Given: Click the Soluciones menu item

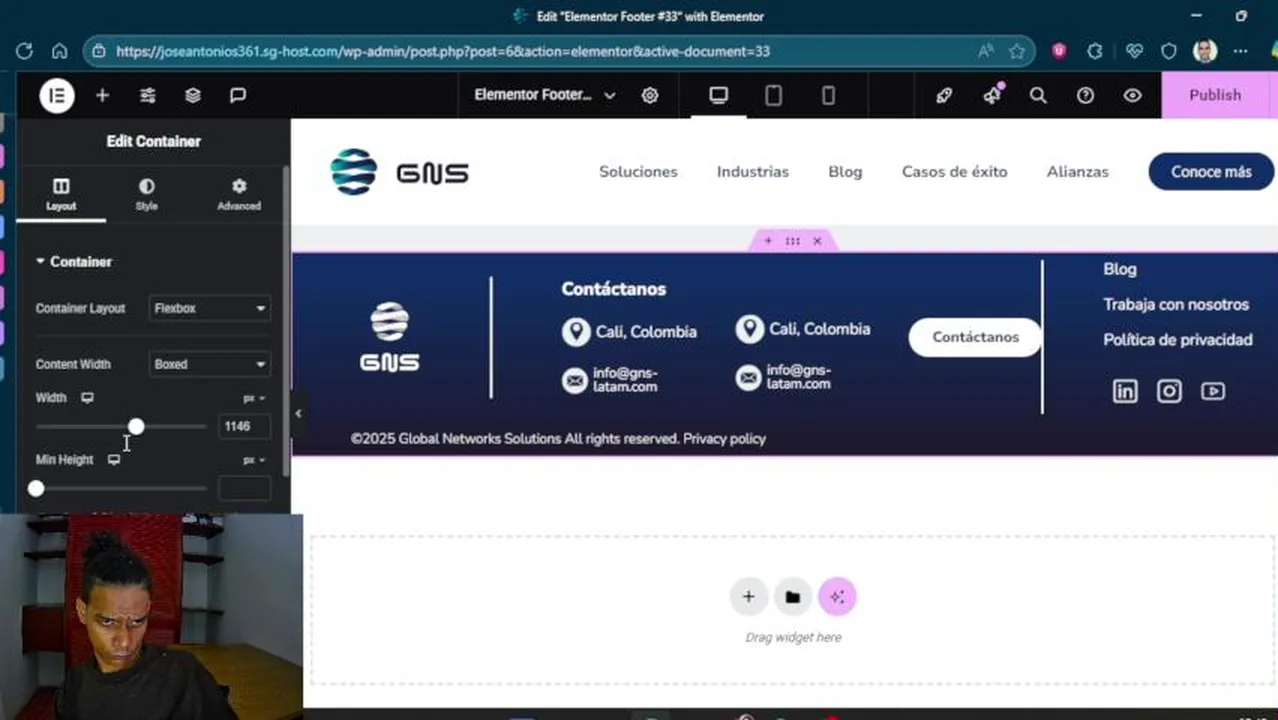Looking at the screenshot, I should (x=638, y=172).
